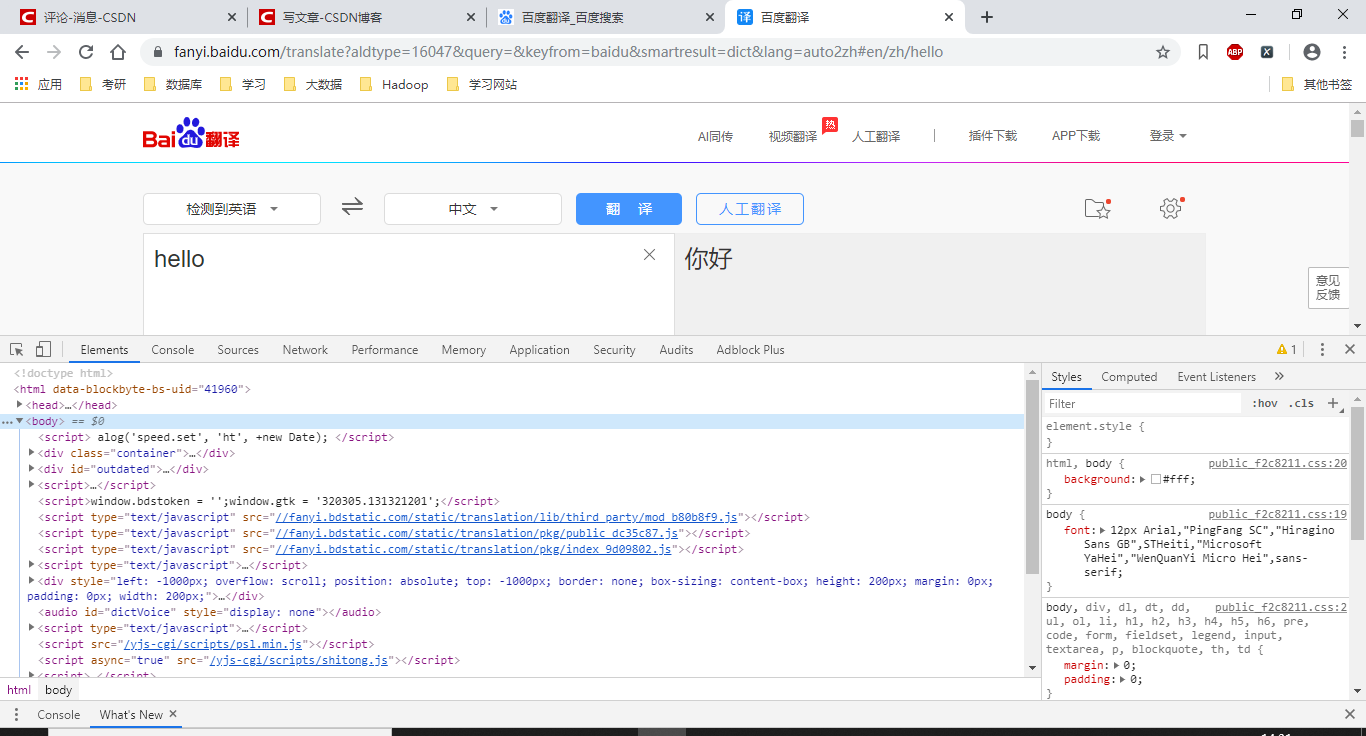Click the blue 翻译 translate button
The image size is (1366, 736).
pos(629,209)
